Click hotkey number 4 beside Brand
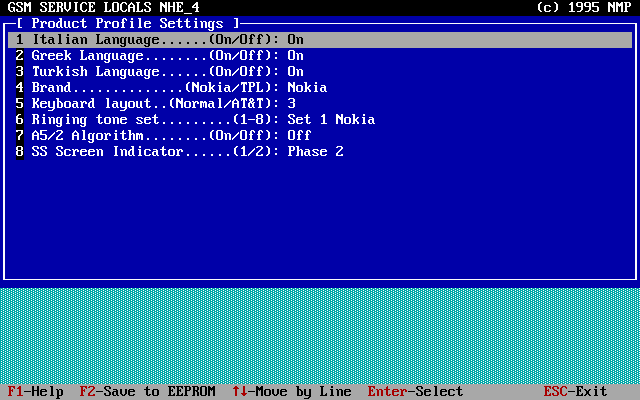Screen dimensions: 640x400 [x=19, y=88]
